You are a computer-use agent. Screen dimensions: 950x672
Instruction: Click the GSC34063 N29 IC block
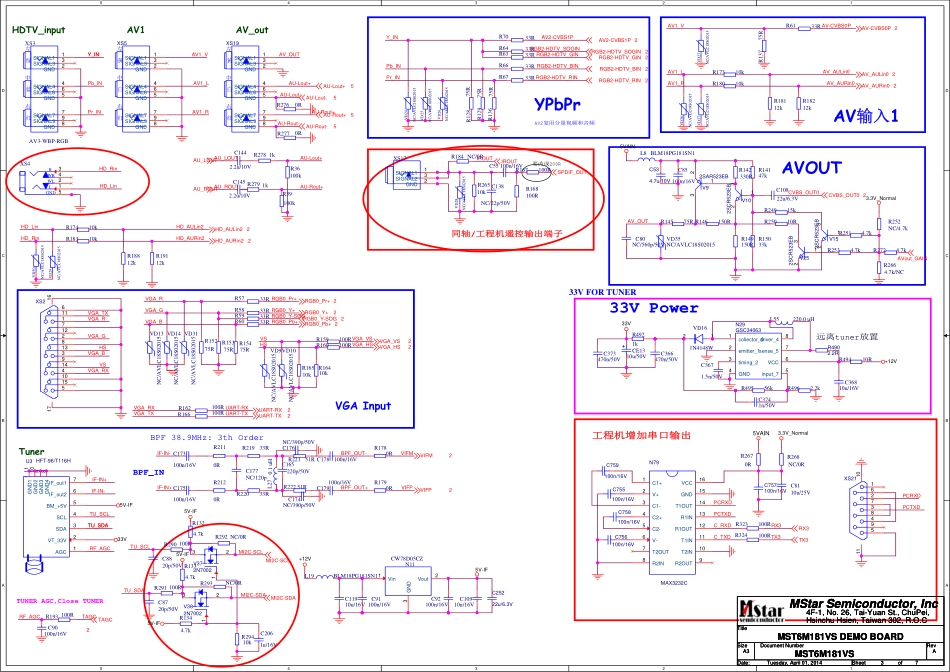(761, 353)
